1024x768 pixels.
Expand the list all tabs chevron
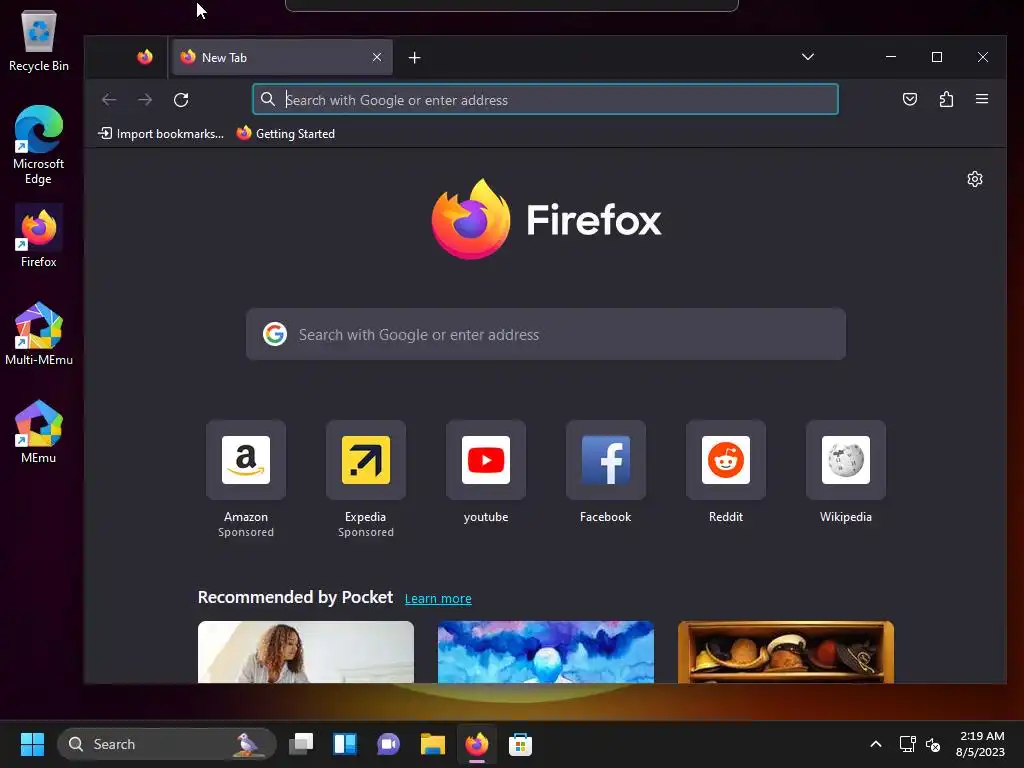click(808, 57)
